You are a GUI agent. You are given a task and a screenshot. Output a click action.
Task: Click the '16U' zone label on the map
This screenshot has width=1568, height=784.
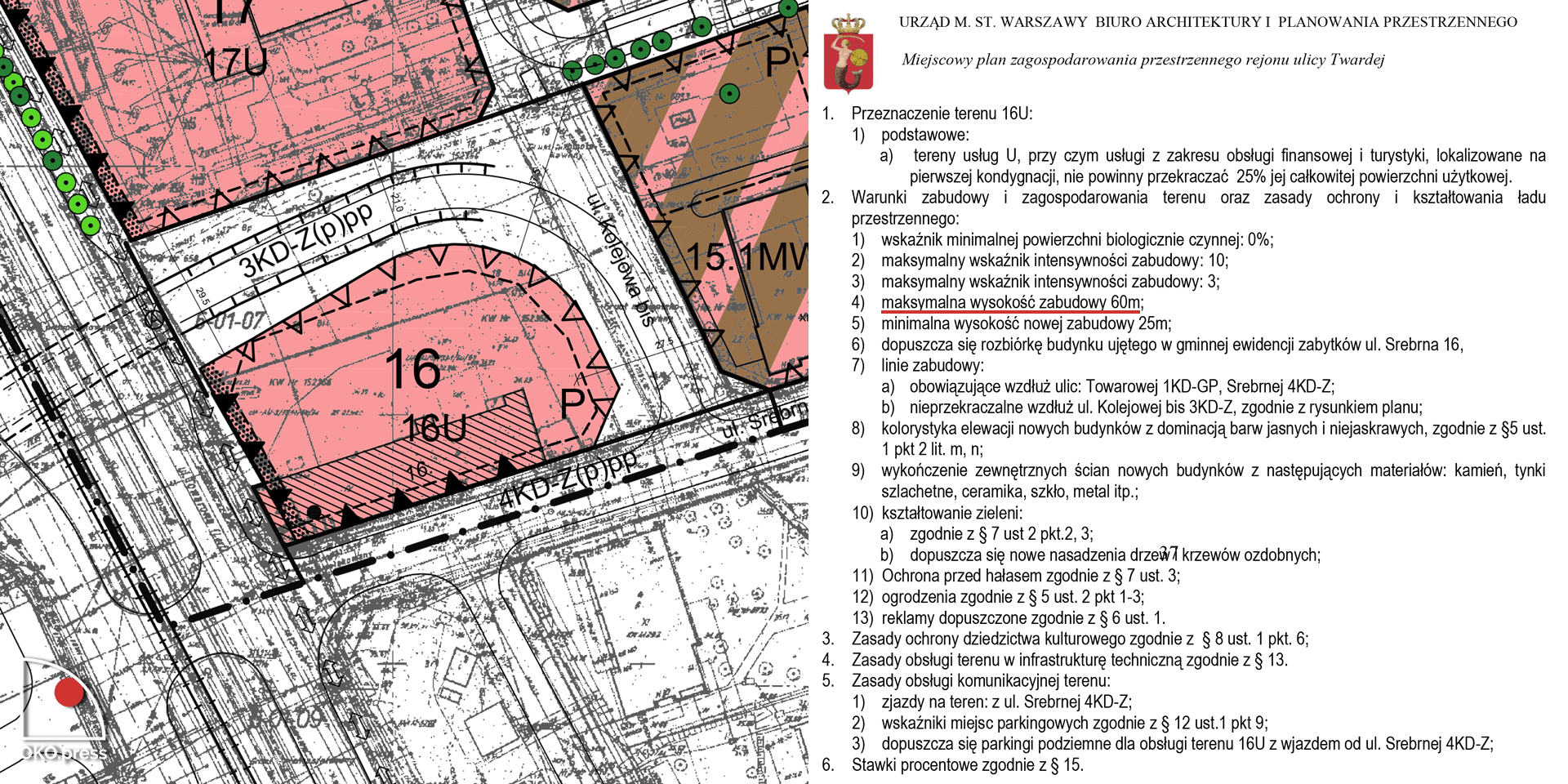tap(435, 428)
